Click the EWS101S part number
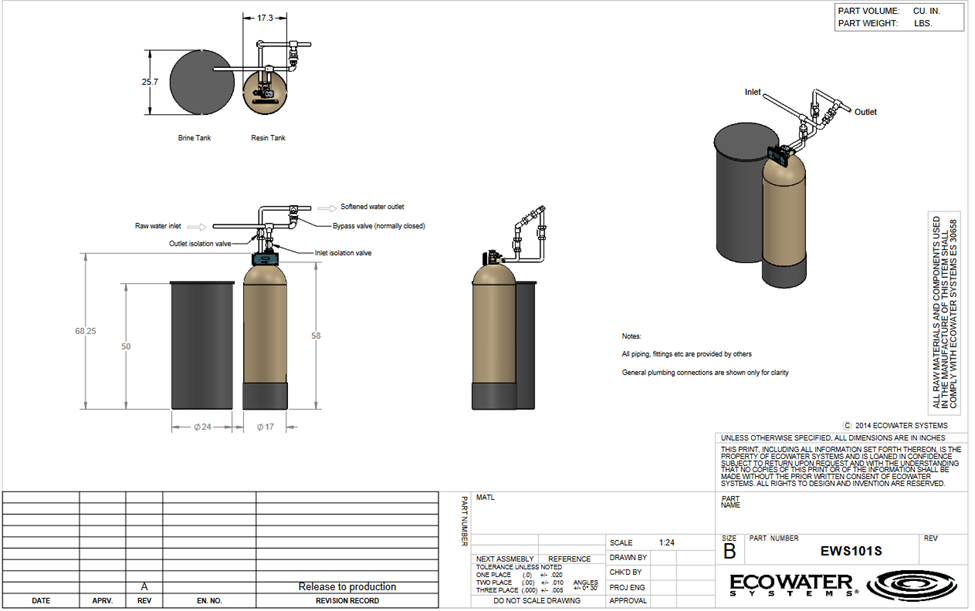Screen dimensions: 975x611 [x=854, y=551]
